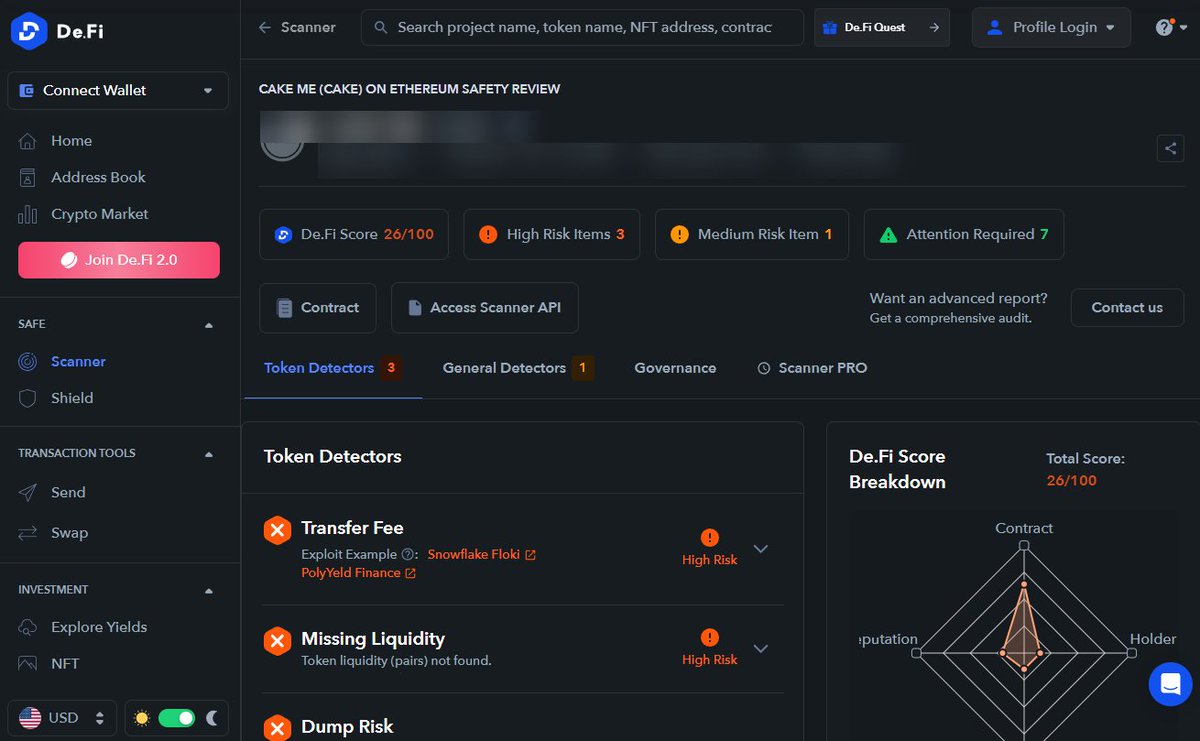This screenshot has width=1200, height=741.
Task: Click the moon dark-mode icon
Action: coord(211,718)
